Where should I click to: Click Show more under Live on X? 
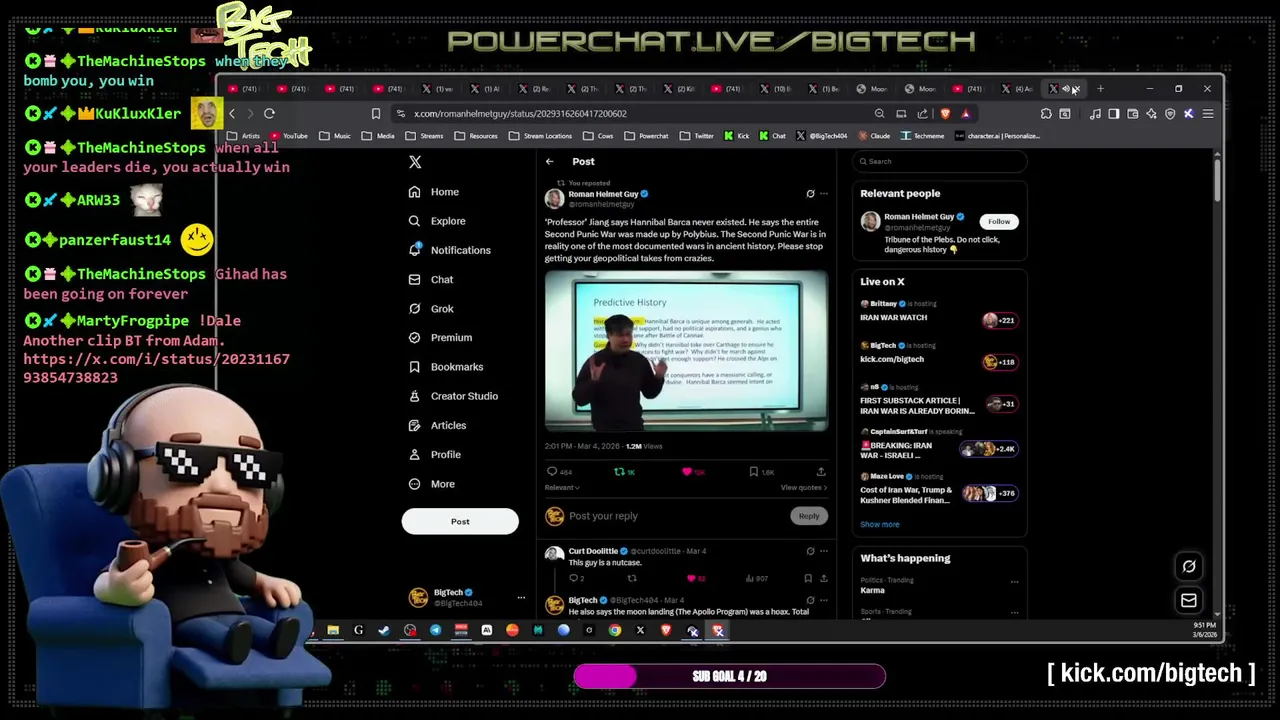[x=880, y=524]
